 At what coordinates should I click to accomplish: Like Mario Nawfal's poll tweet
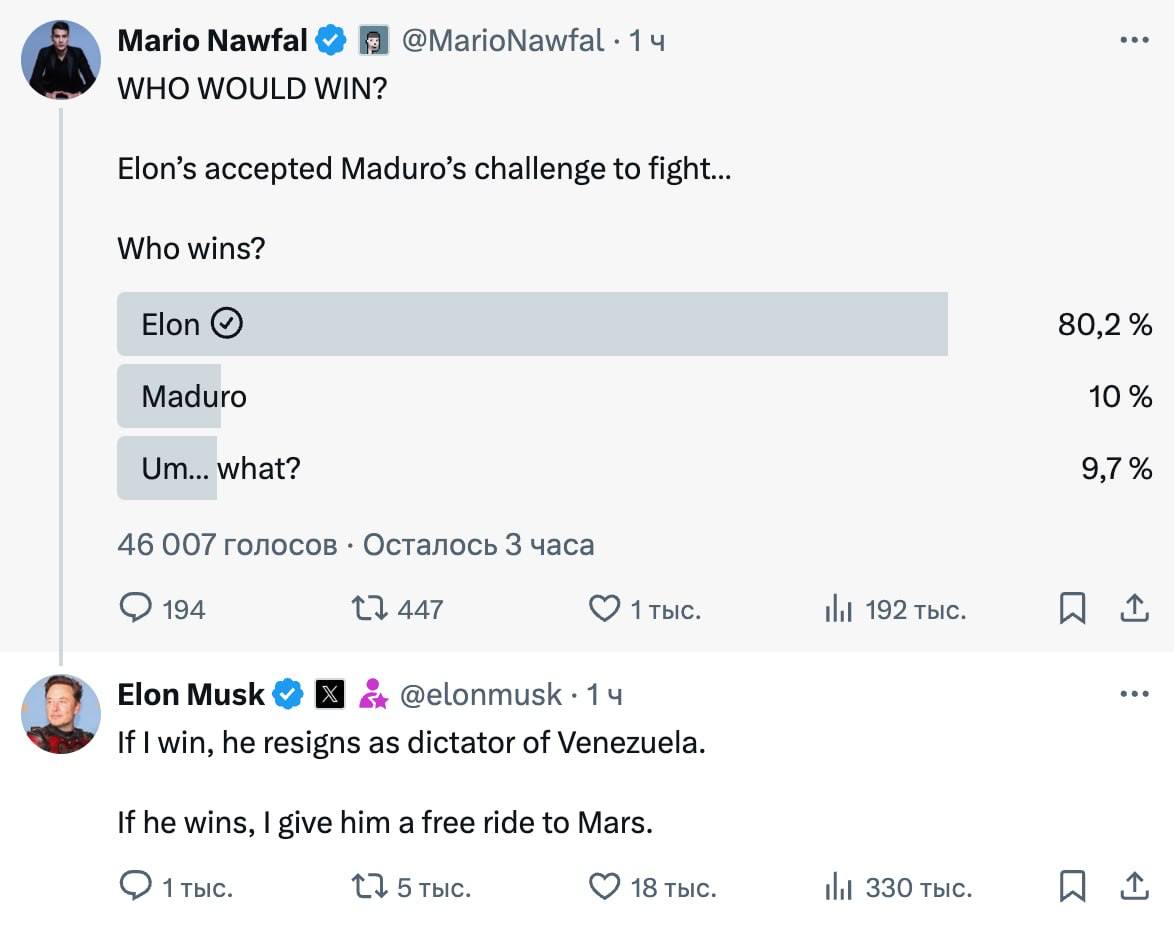(604, 608)
